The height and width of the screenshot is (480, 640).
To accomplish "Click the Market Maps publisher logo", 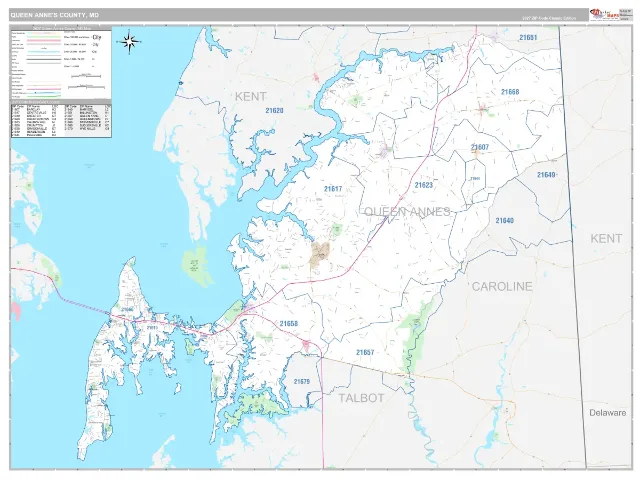I will [x=604, y=14].
